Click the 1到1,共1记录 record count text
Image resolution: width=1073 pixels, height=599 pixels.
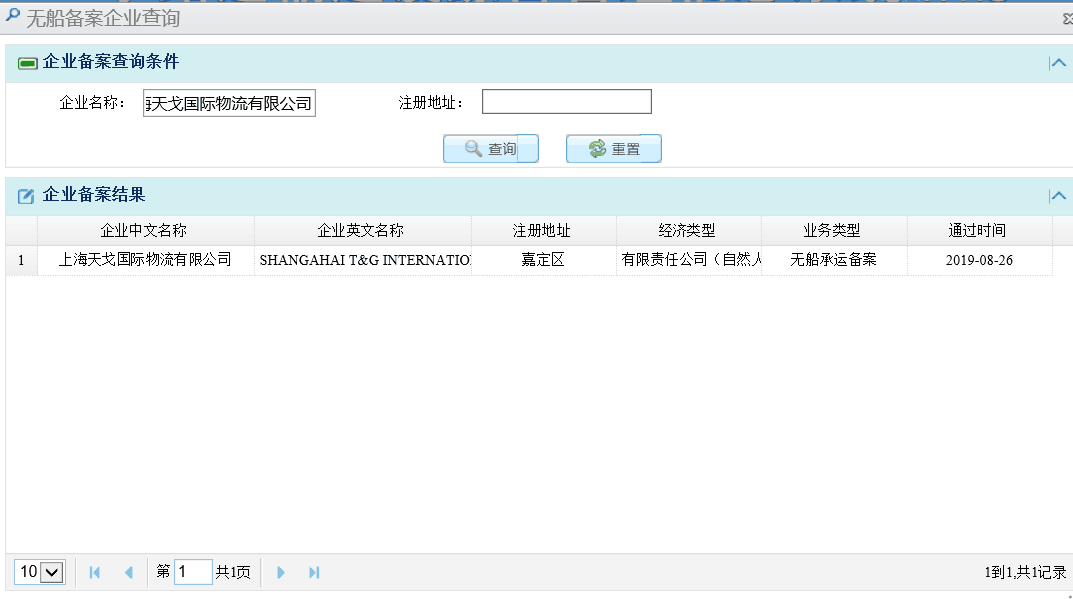point(1025,572)
